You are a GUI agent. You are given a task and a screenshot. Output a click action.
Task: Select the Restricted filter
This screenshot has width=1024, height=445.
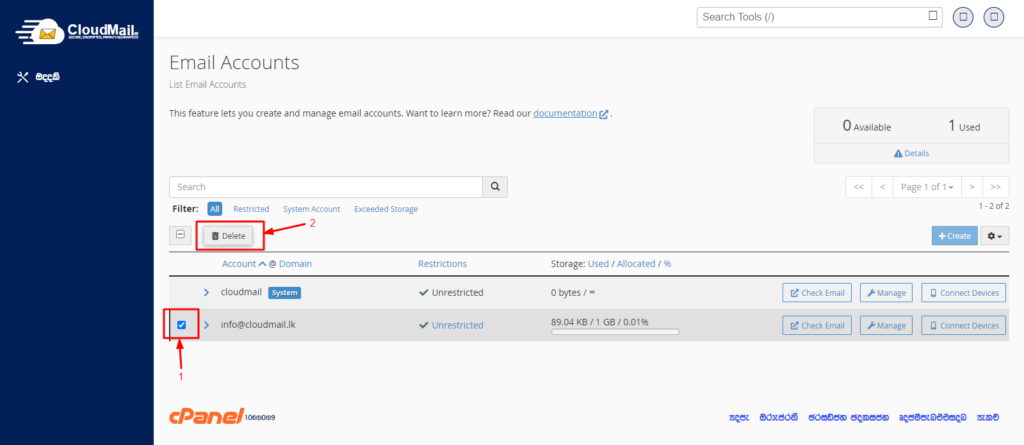tap(251, 209)
